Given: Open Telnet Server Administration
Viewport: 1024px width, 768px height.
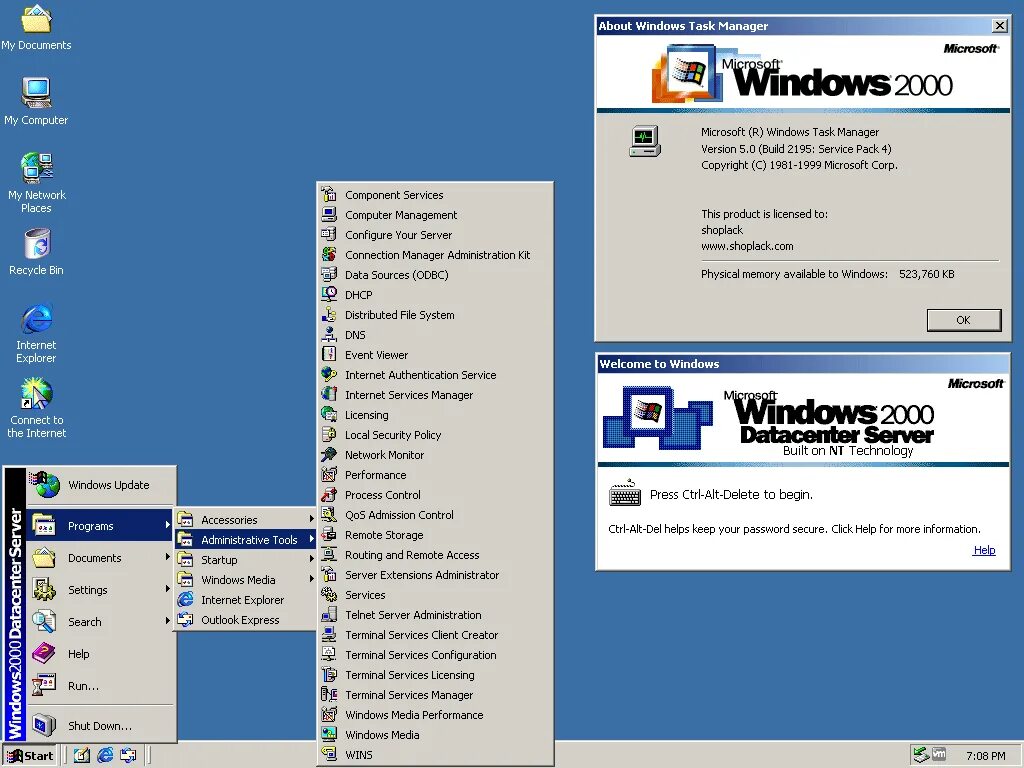Looking at the screenshot, I should tap(435, 615).
